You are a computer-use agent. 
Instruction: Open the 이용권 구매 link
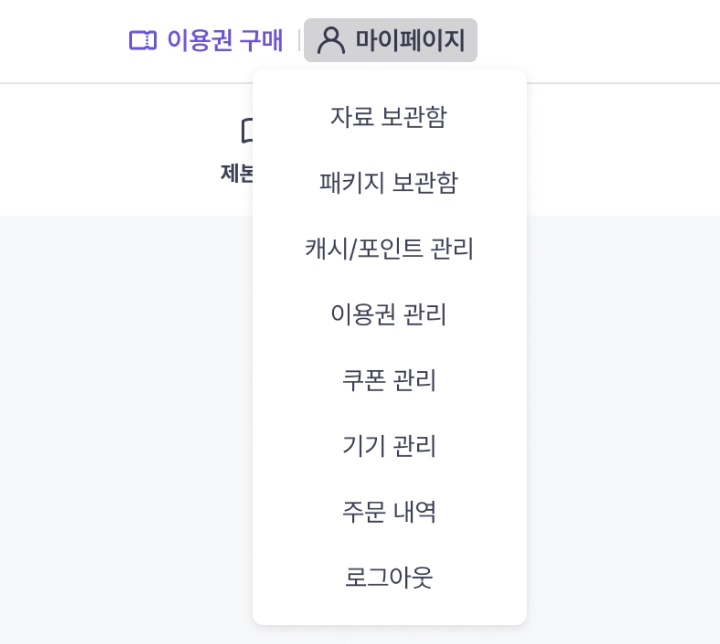point(206,41)
